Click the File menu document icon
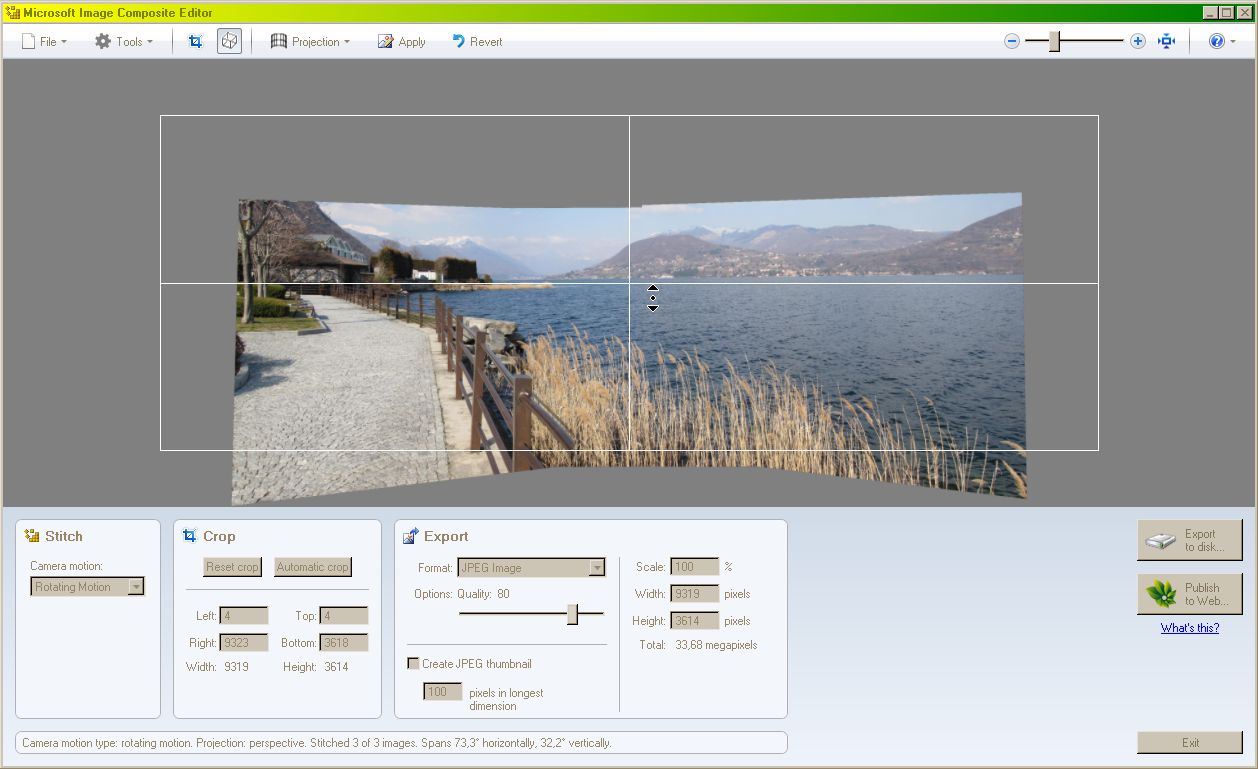Viewport: 1258px width, 769px height. (x=28, y=41)
